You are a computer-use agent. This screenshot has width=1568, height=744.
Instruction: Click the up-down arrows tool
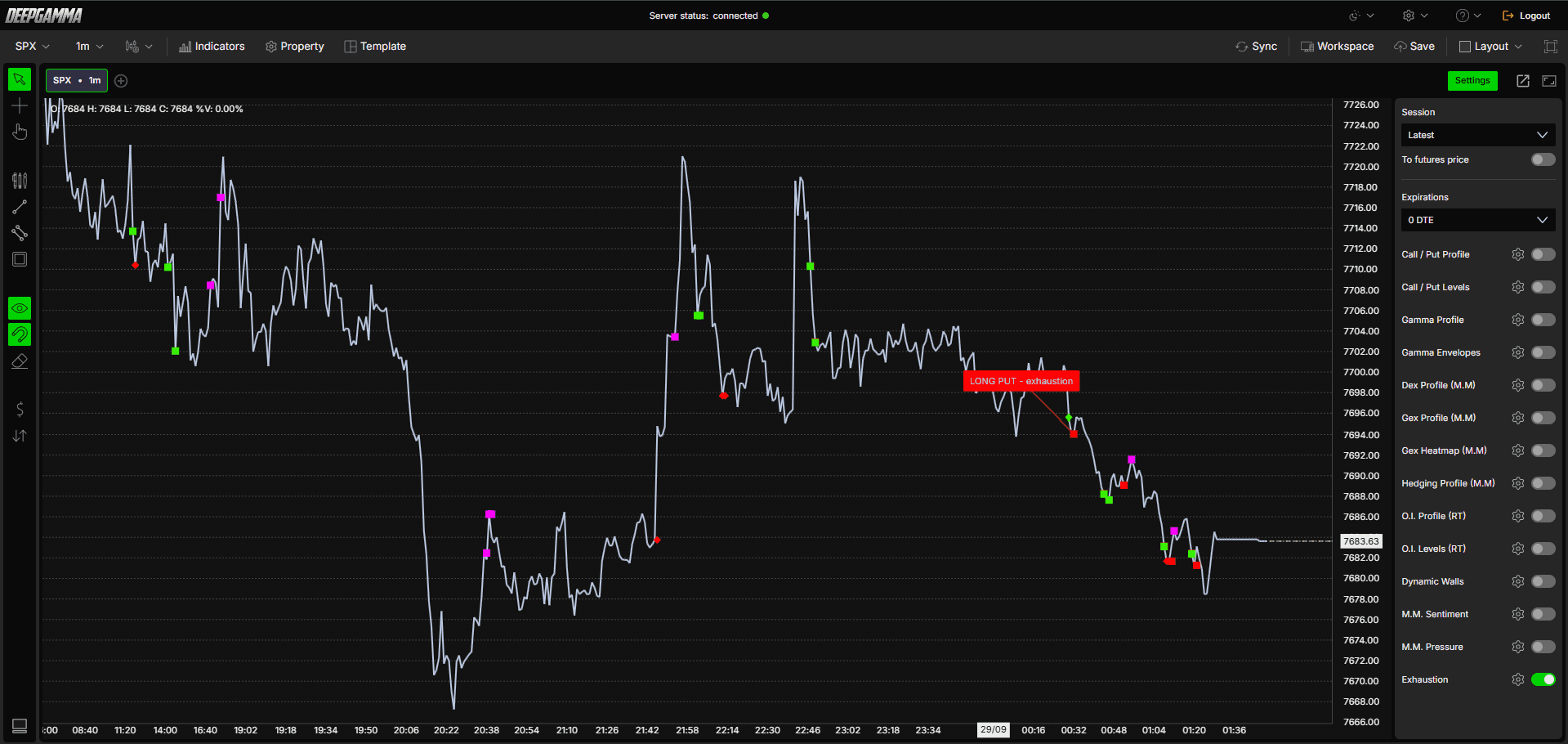click(20, 436)
